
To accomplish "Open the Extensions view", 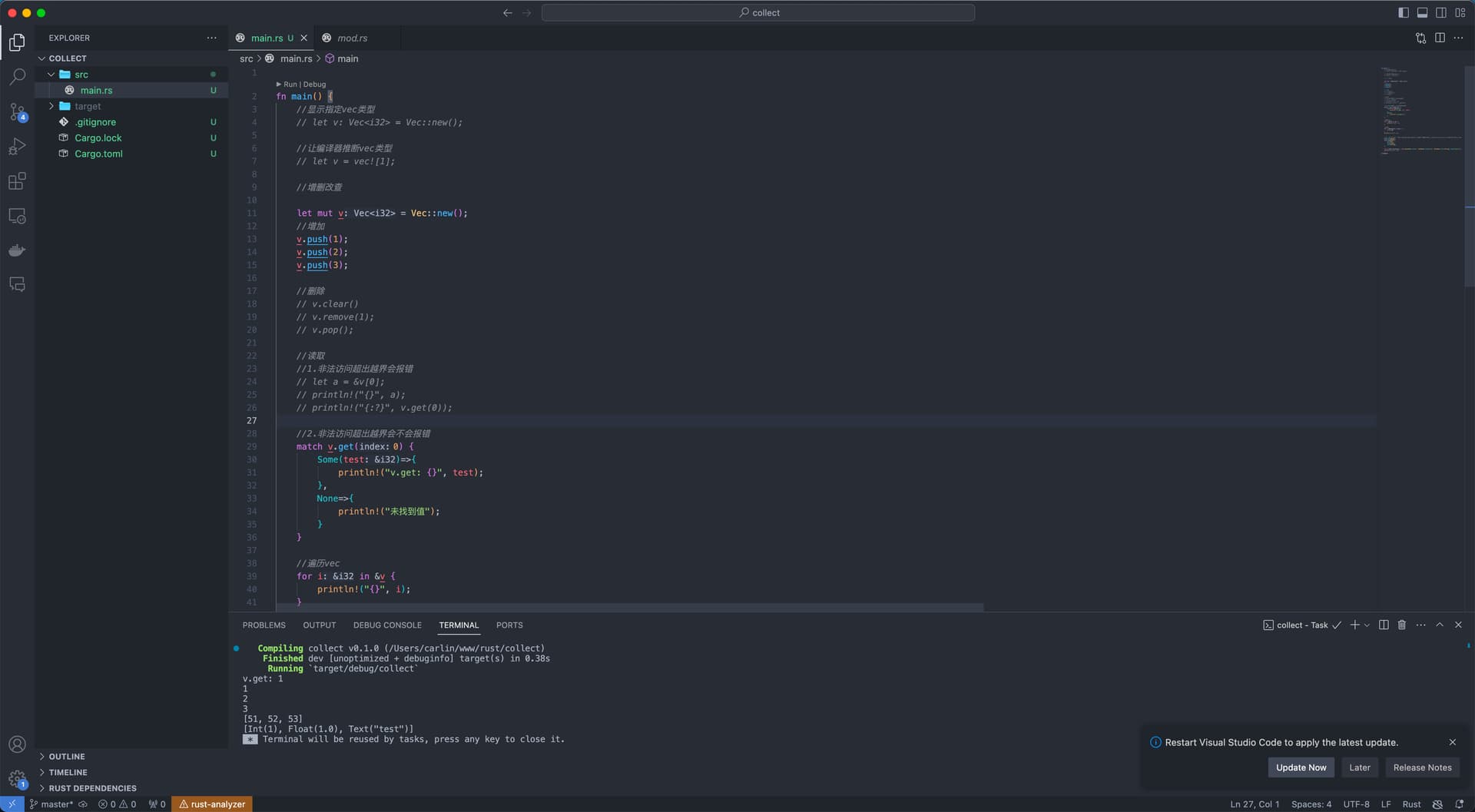I will click(x=17, y=181).
